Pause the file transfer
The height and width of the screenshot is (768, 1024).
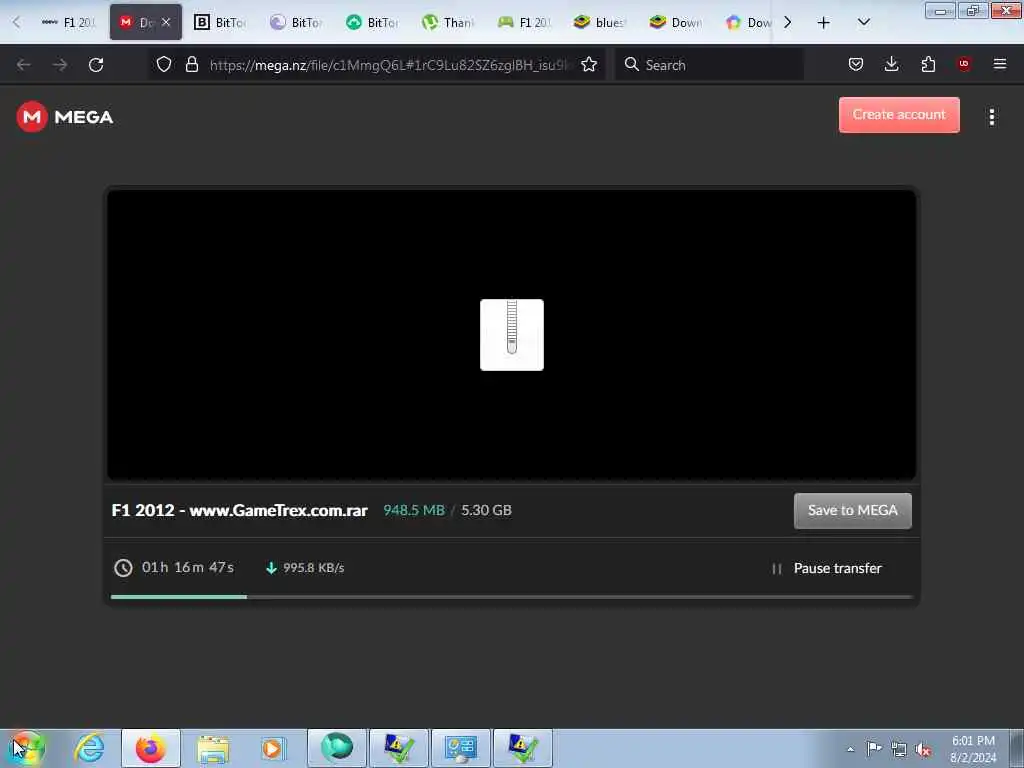(826, 568)
